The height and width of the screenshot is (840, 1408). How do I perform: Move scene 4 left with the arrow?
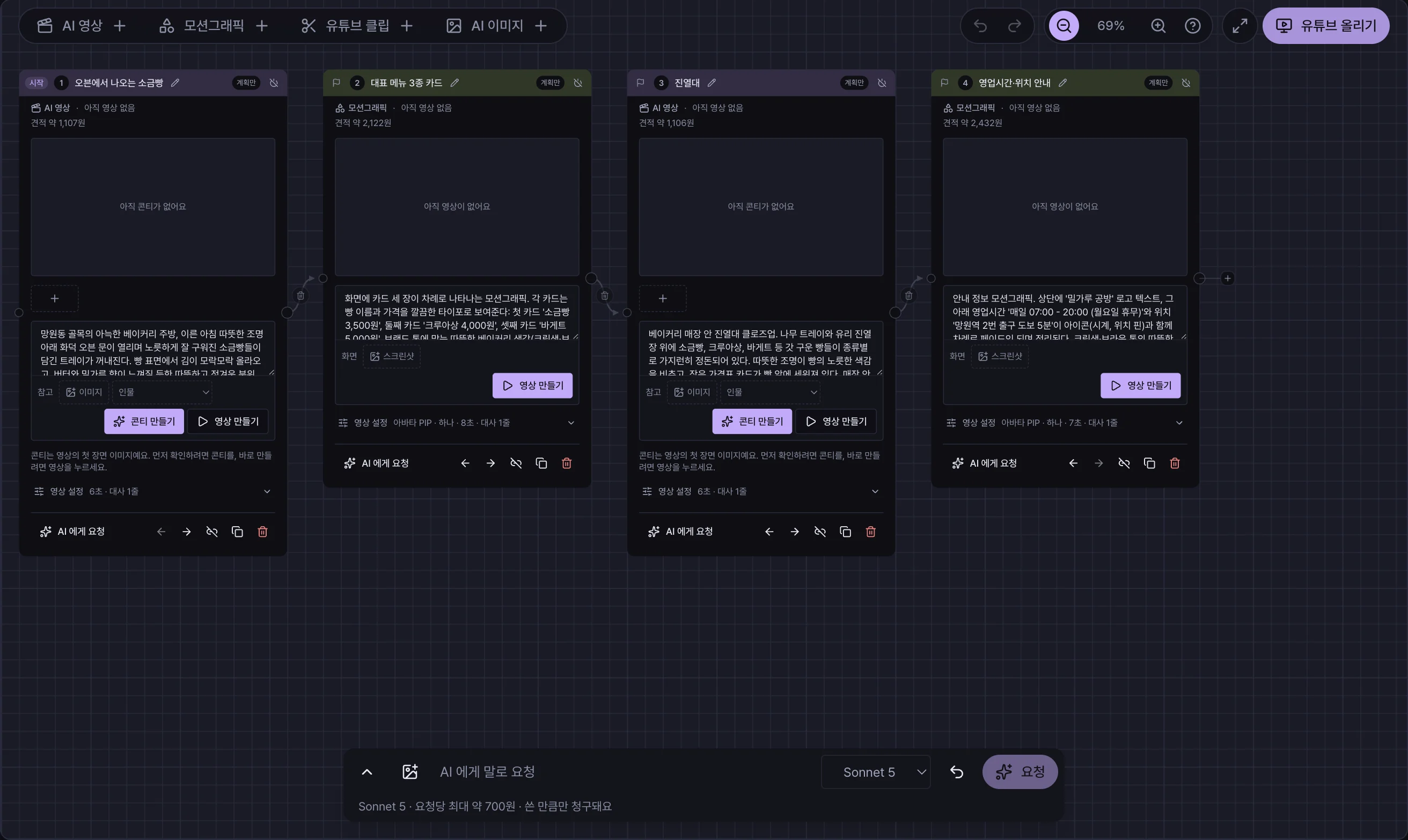point(1073,463)
